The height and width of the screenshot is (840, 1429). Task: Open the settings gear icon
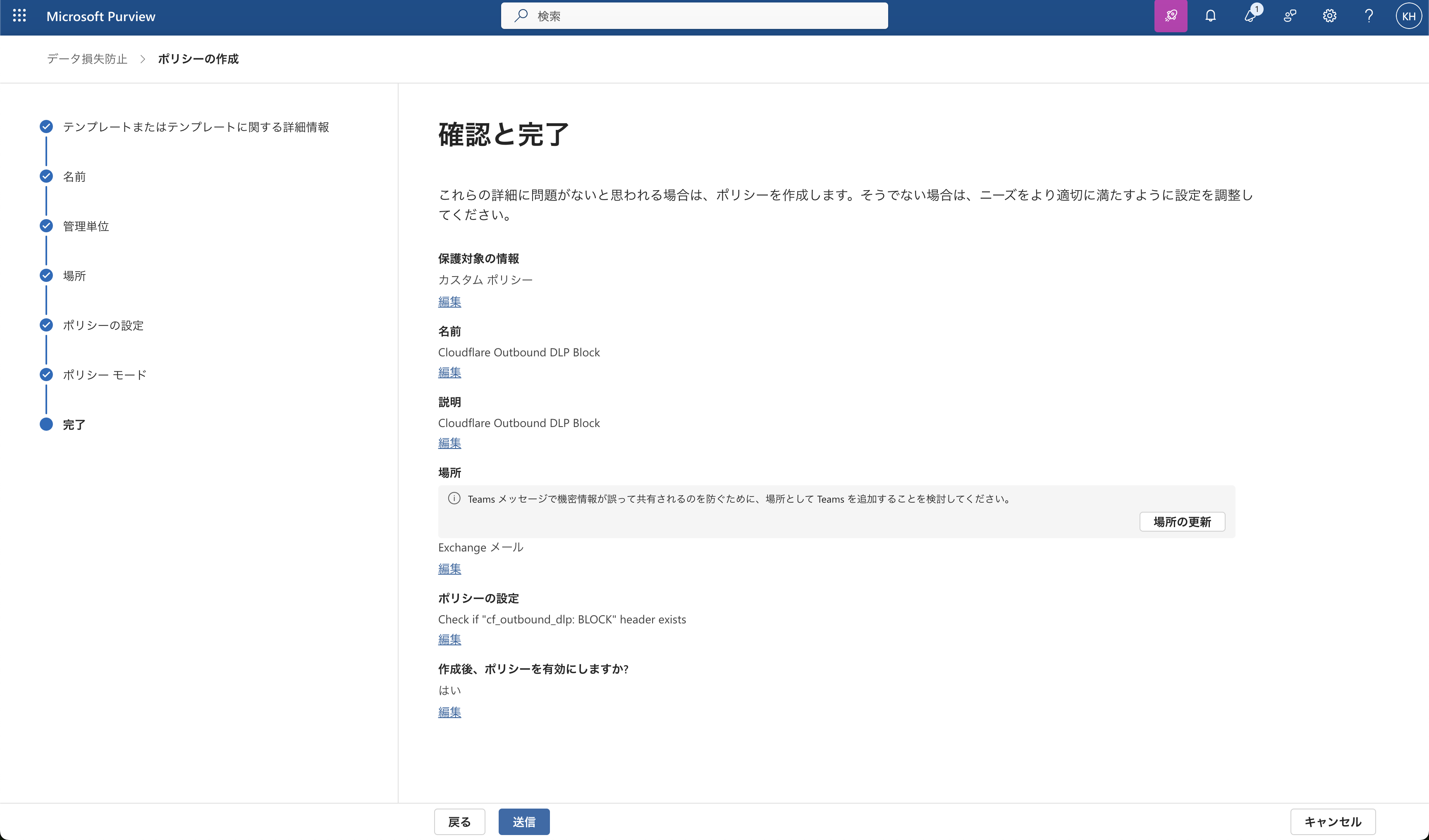tap(1329, 16)
